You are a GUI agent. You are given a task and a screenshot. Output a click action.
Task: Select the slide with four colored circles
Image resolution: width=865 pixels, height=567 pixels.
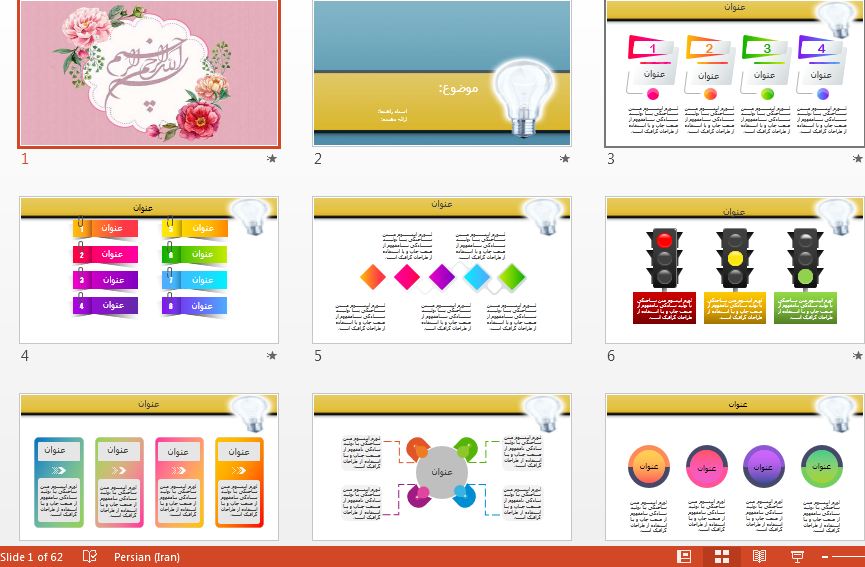(735, 467)
